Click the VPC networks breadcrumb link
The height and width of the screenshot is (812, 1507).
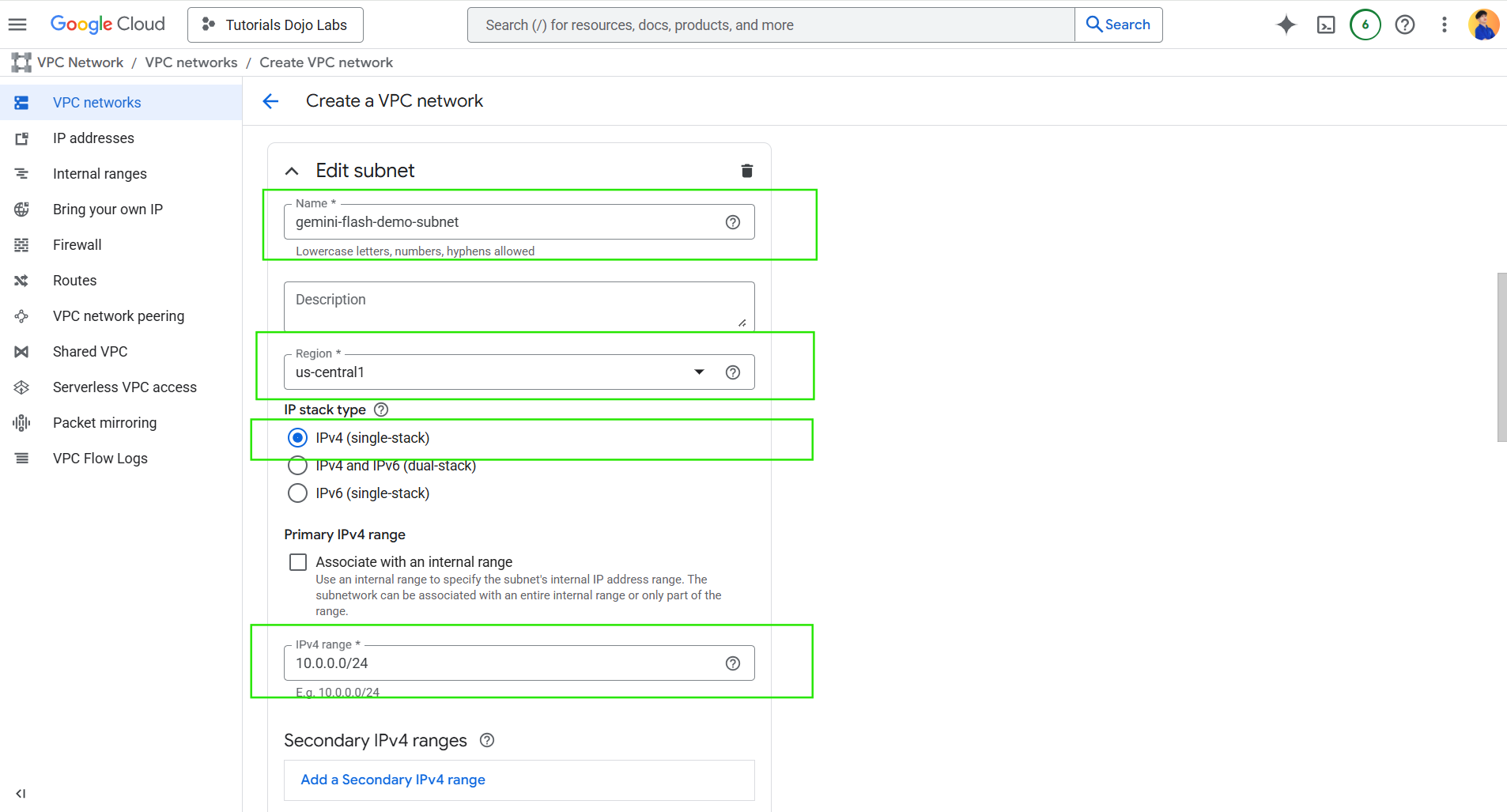[x=191, y=62]
